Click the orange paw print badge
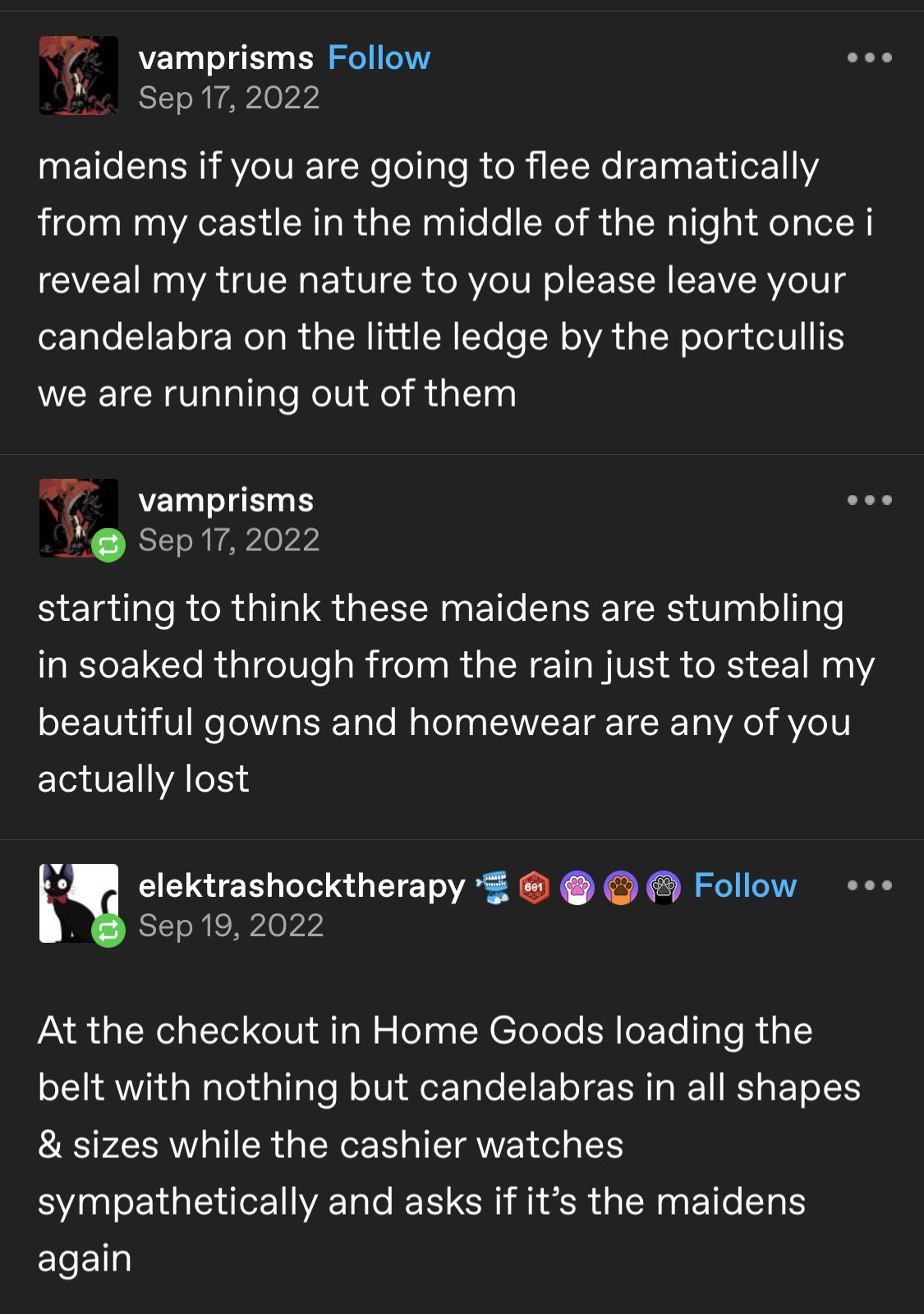The width and height of the screenshot is (924, 1314). point(620,888)
